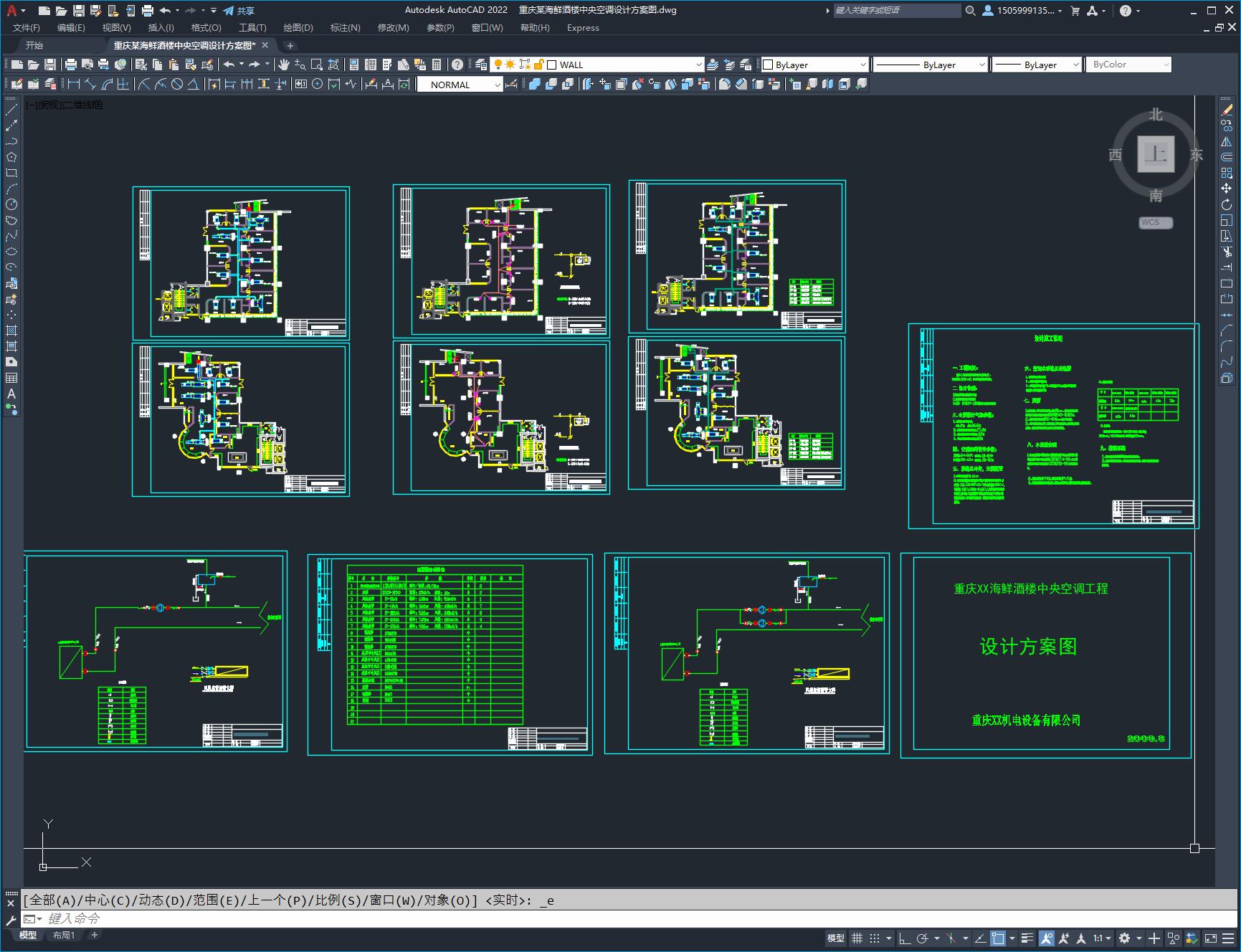
Task: Toggle isometric drafting in status bar
Action: click(x=951, y=938)
